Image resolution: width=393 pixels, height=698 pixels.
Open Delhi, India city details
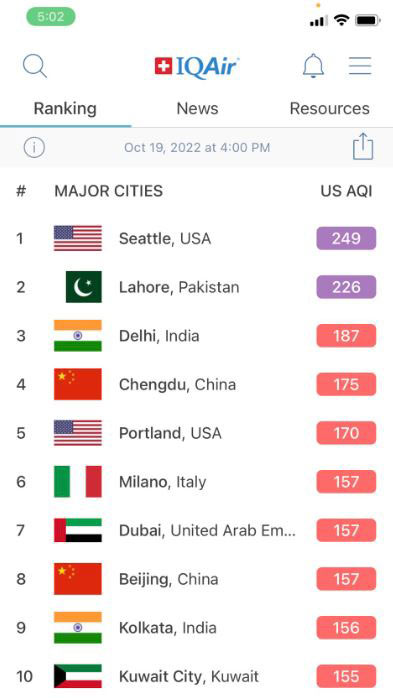coord(196,336)
